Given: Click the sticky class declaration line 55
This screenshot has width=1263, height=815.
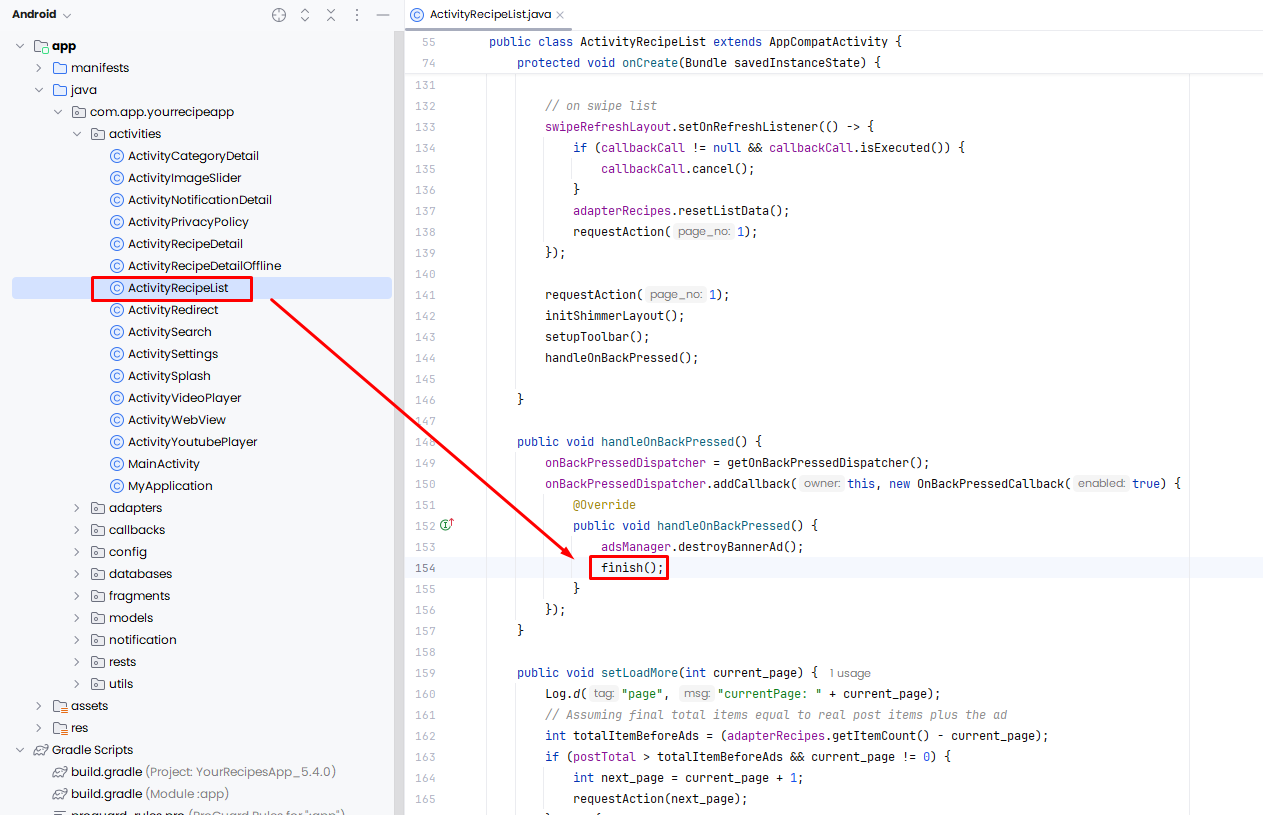Looking at the screenshot, I should 695,42.
